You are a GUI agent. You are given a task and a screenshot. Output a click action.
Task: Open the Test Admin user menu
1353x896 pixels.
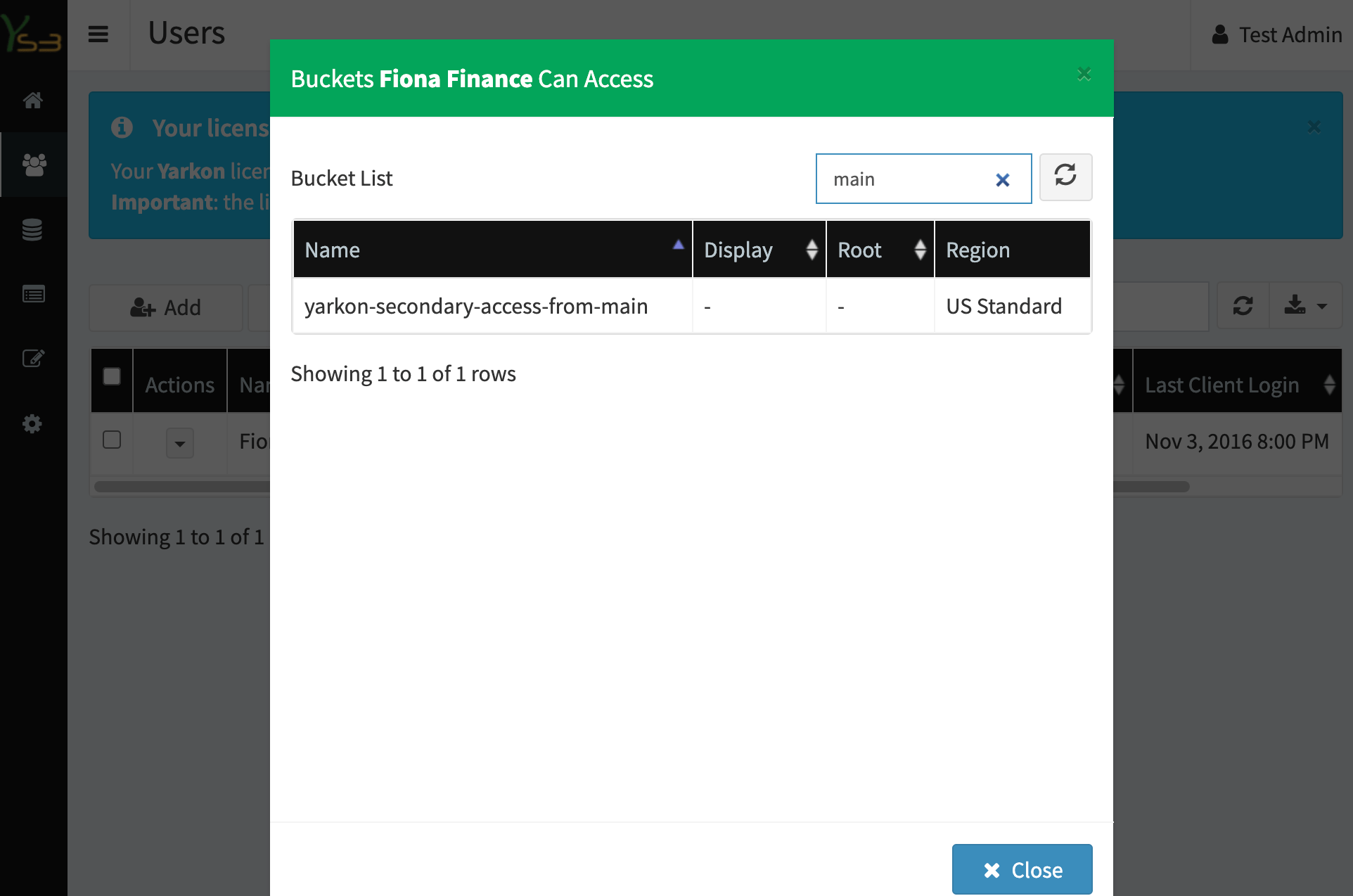[x=1276, y=34]
